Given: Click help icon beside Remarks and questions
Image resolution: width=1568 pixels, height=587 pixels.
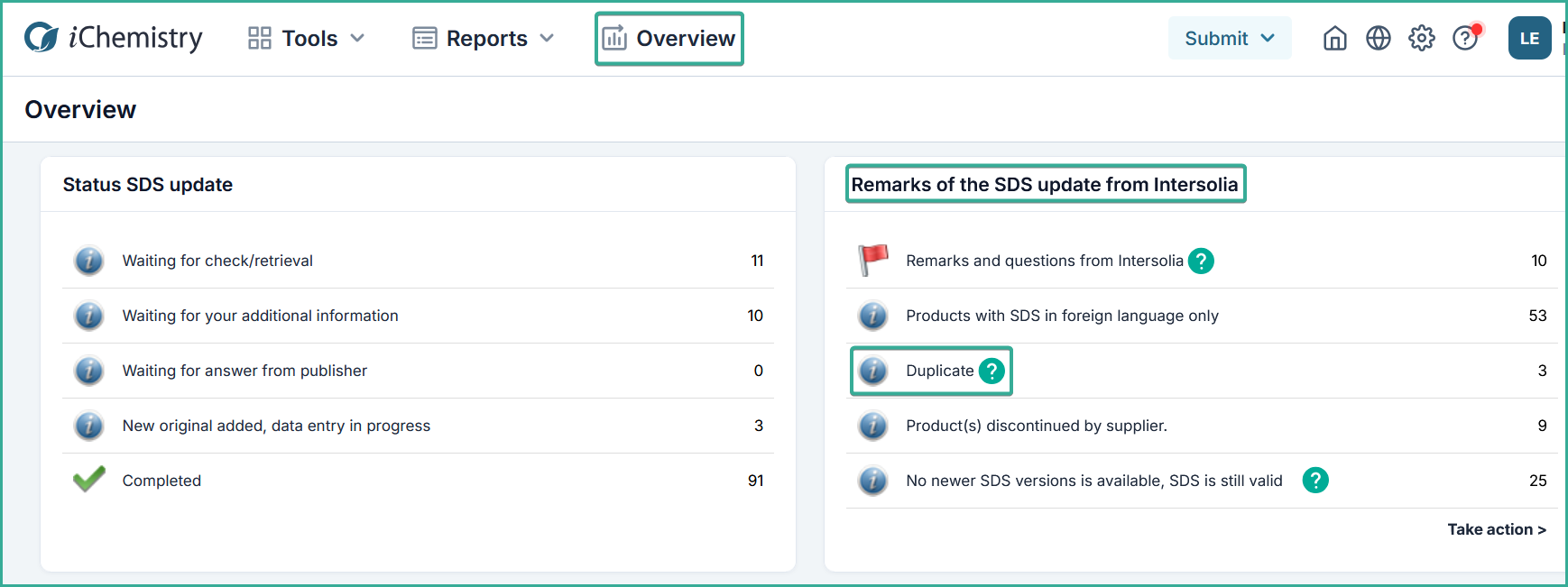Looking at the screenshot, I should pyautogui.click(x=1200, y=261).
